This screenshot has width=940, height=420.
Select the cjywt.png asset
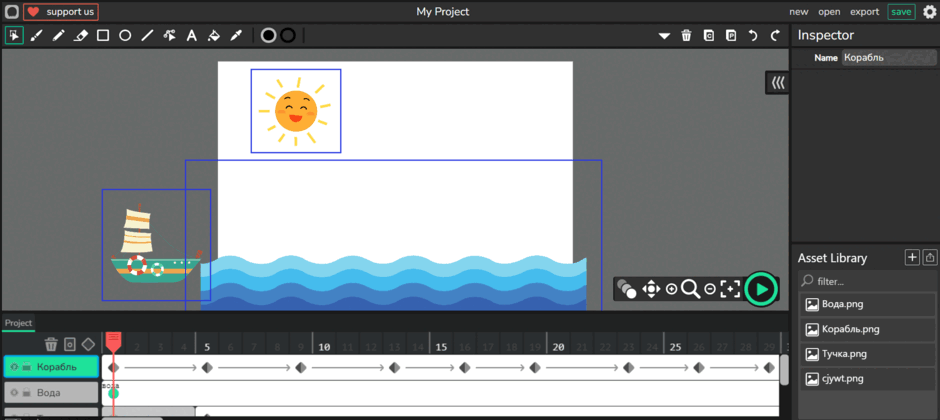point(869,379)
